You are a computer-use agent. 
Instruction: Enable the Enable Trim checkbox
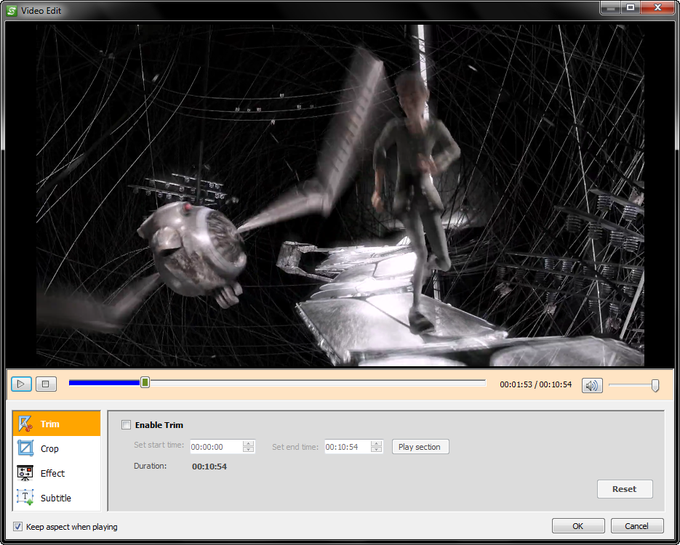(x=126, y=425)
